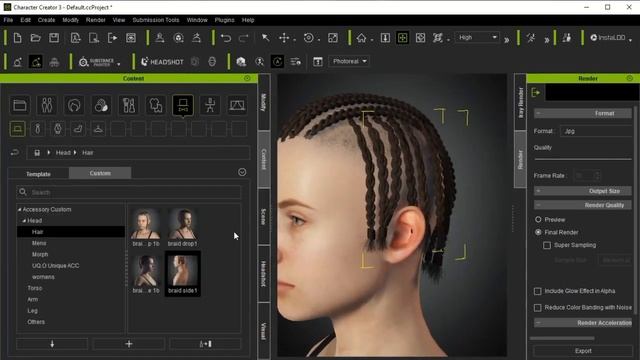Open the Headshot plugin button
The width and height of the screenshot is (640, 360).
coord(162,62)
